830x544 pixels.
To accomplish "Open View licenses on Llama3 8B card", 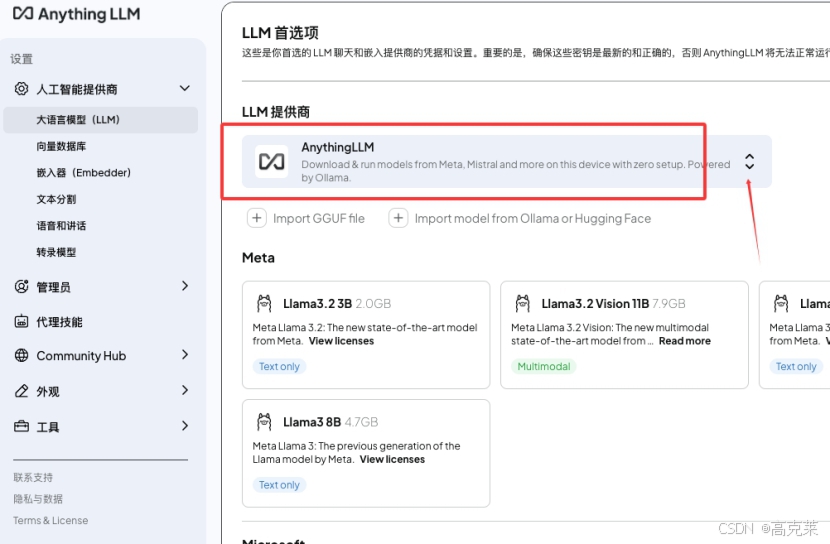I will (392, 459).
